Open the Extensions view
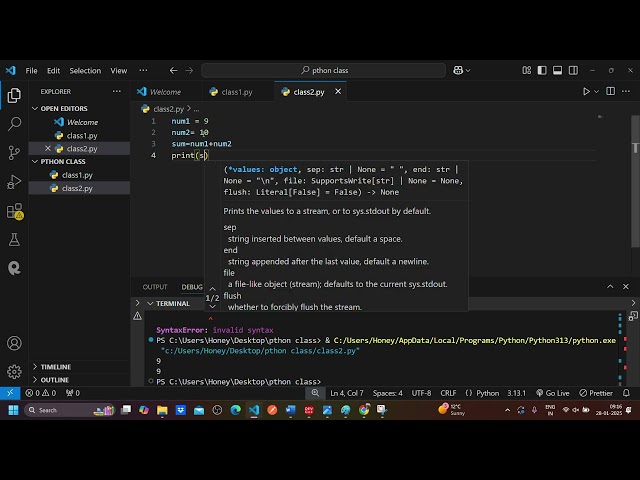The width and height of the screenshot is (640, 480). tap(14, 211)
